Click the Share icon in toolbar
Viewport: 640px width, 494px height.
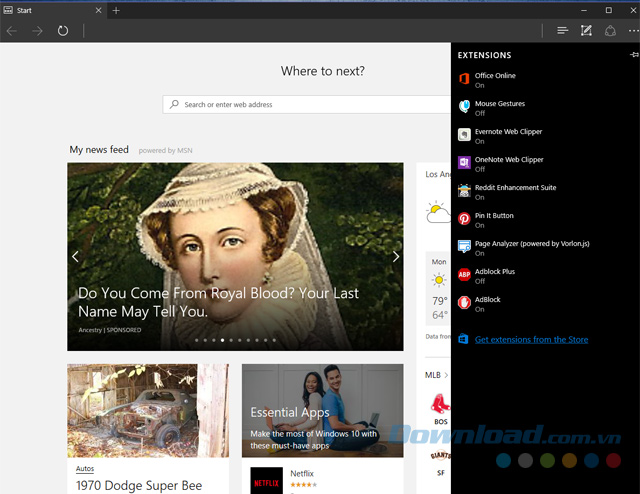(x=610, y=31)
